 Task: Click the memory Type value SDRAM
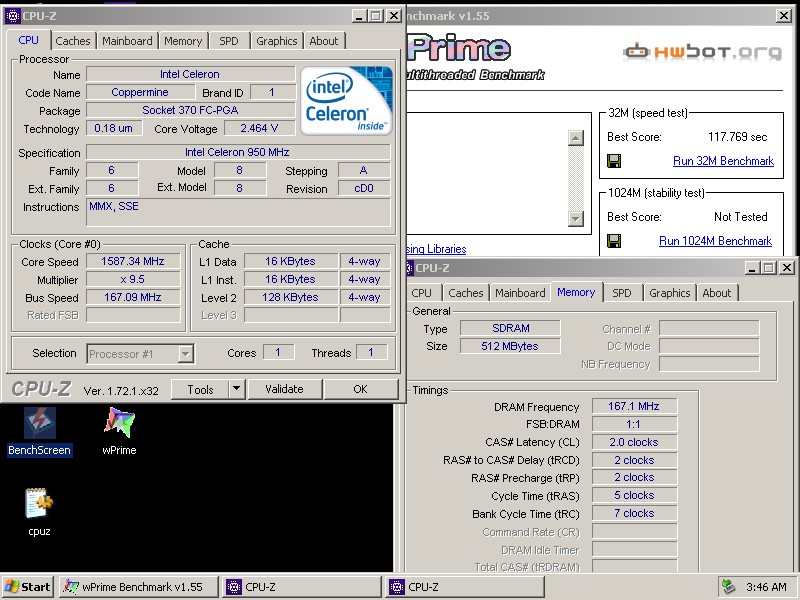[510, 328]
